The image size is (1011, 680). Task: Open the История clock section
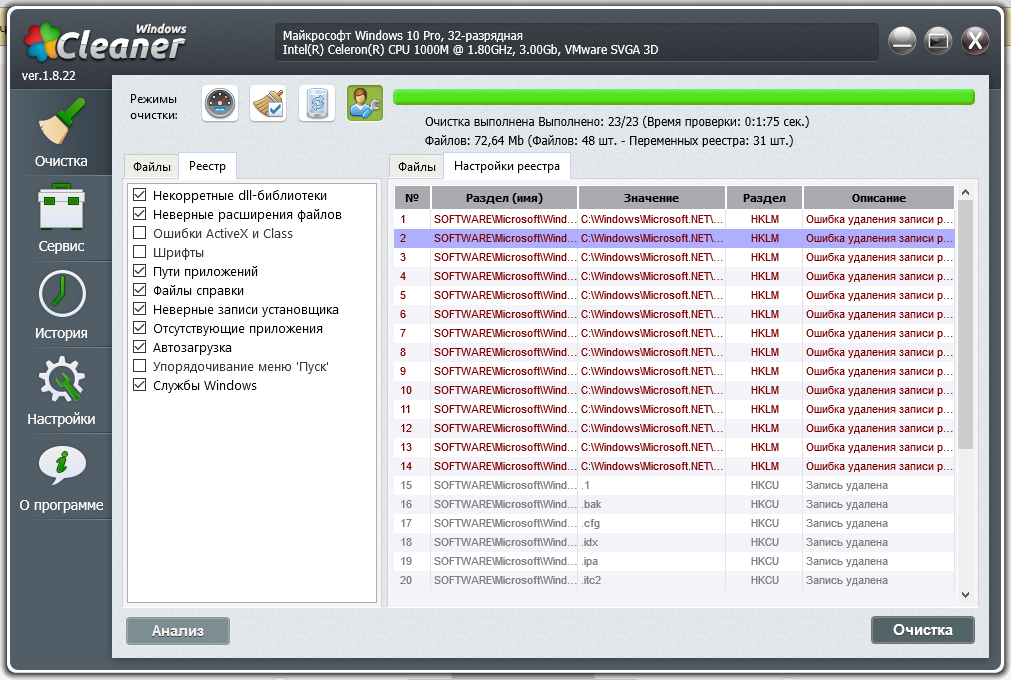click(61, 306)
